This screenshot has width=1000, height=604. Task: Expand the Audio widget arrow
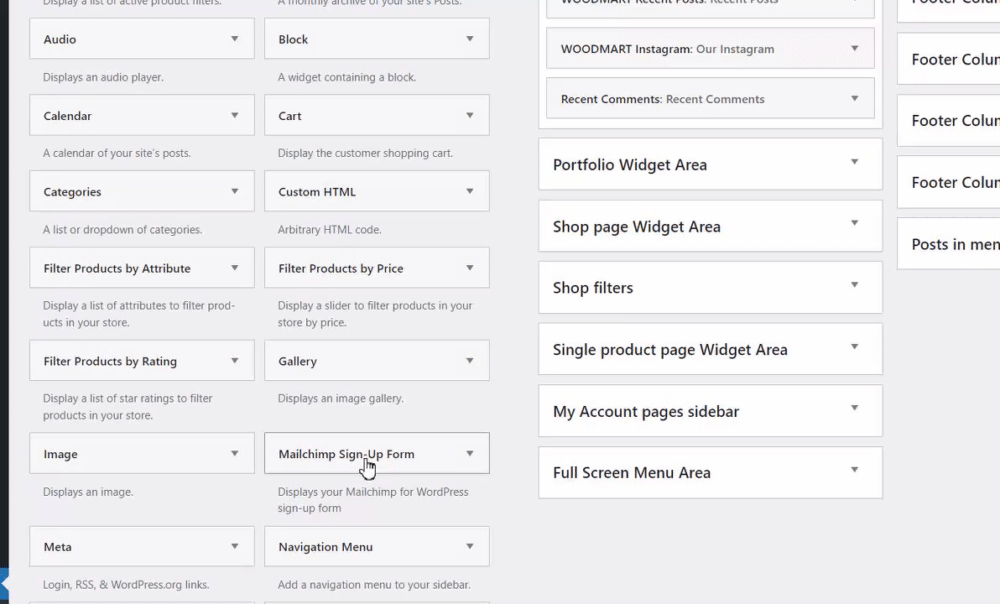[235, 39]
